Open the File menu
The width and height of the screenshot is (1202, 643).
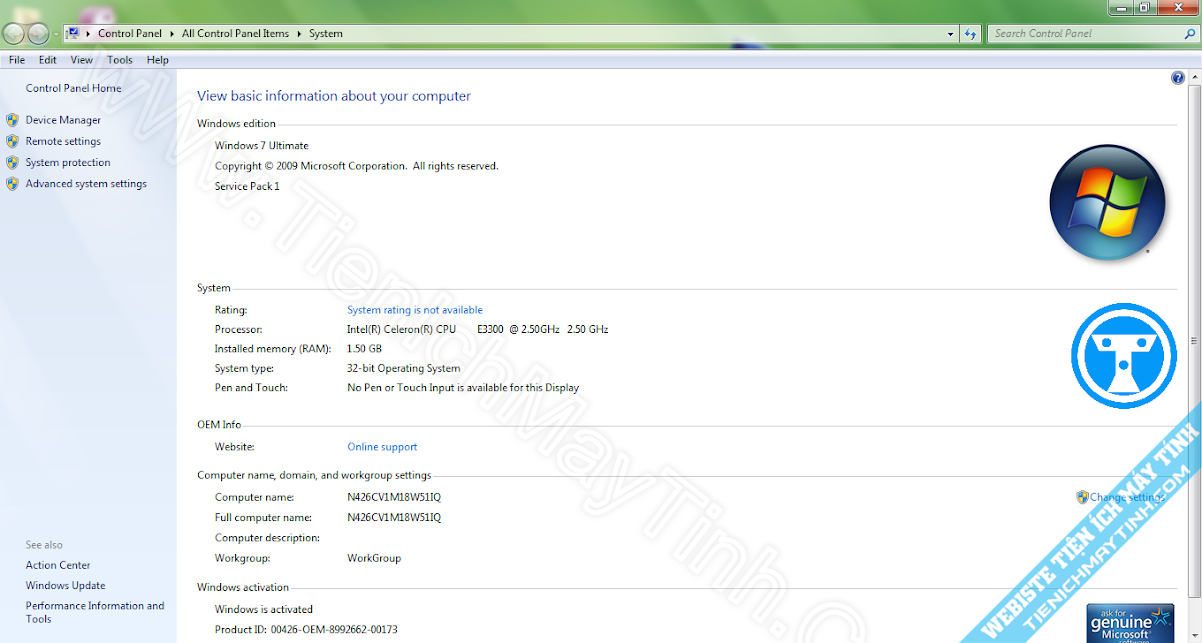click(x=17, y=60)
